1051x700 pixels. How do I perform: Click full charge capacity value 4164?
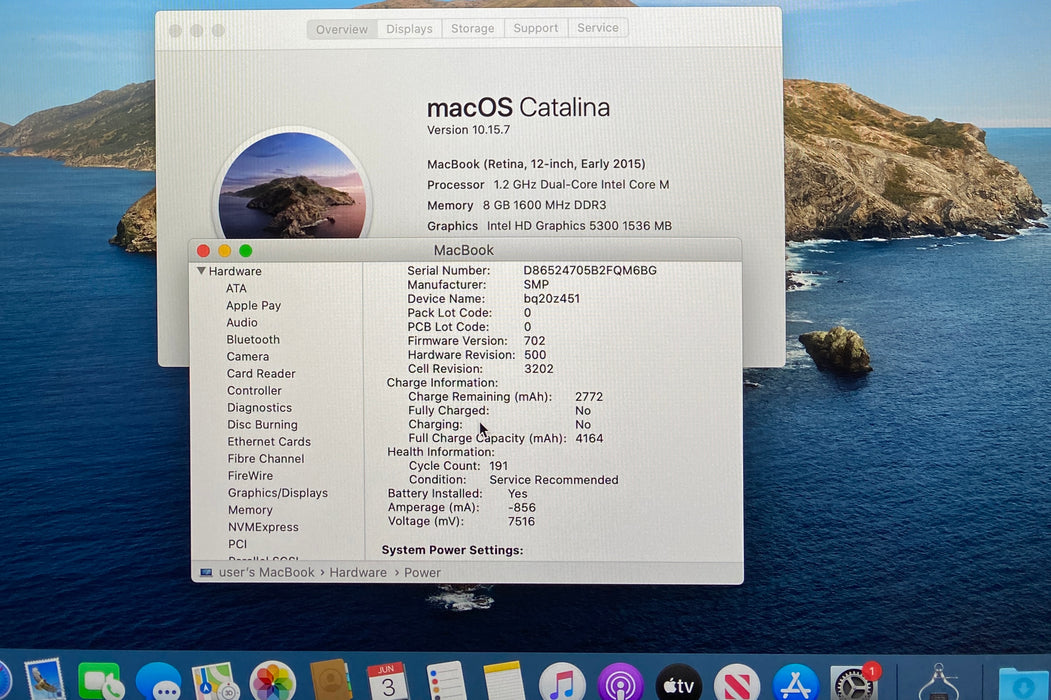(x=589, y=439)
